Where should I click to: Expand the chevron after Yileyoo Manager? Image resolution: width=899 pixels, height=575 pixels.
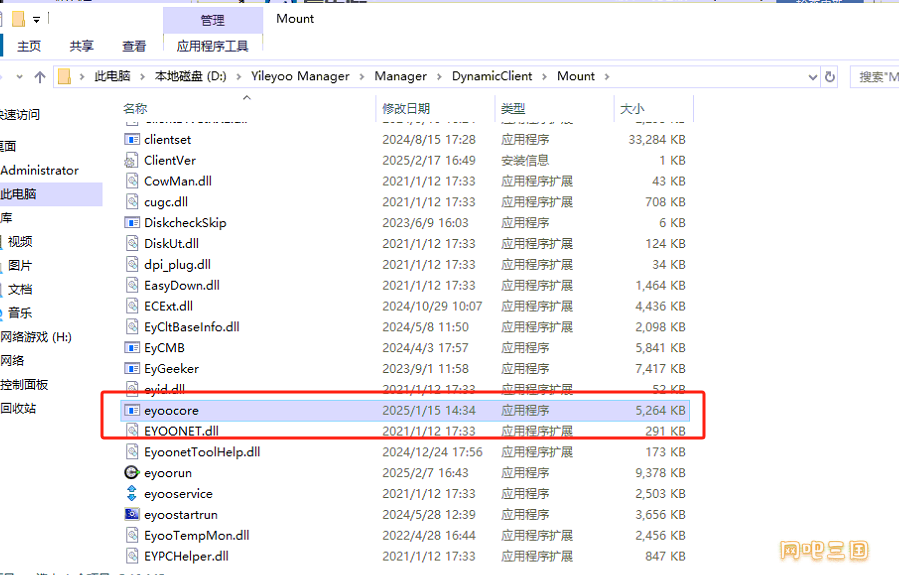[362, 76]
